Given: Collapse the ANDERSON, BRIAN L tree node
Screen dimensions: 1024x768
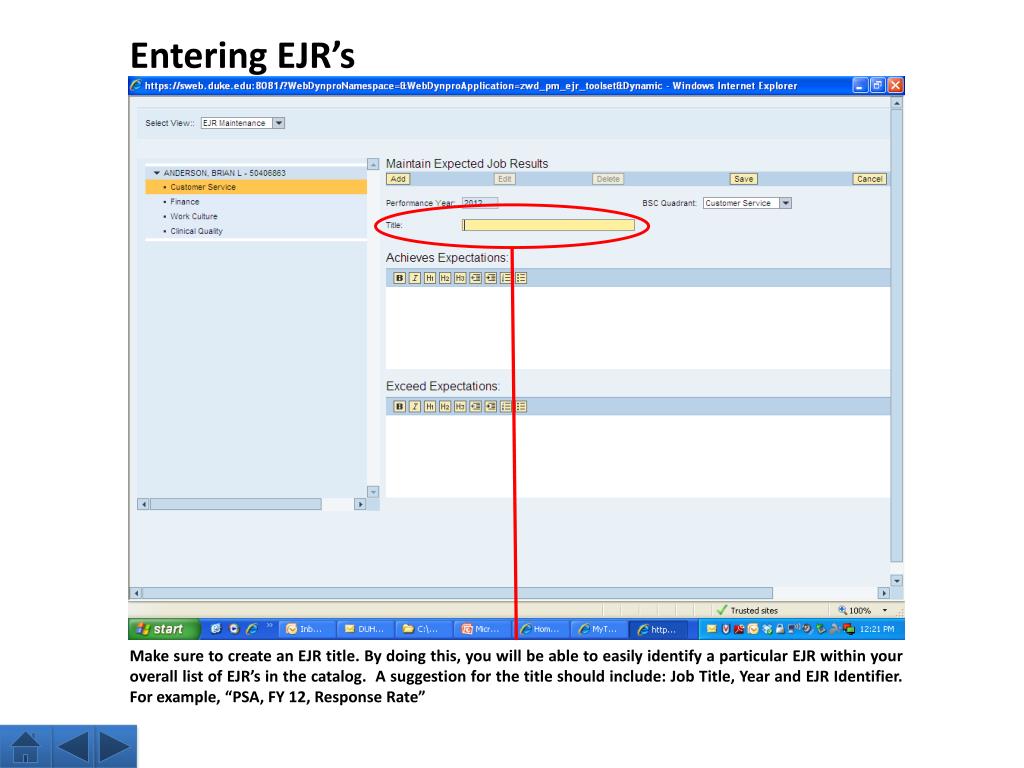Looking at the screenshot, I should [157, 173].
